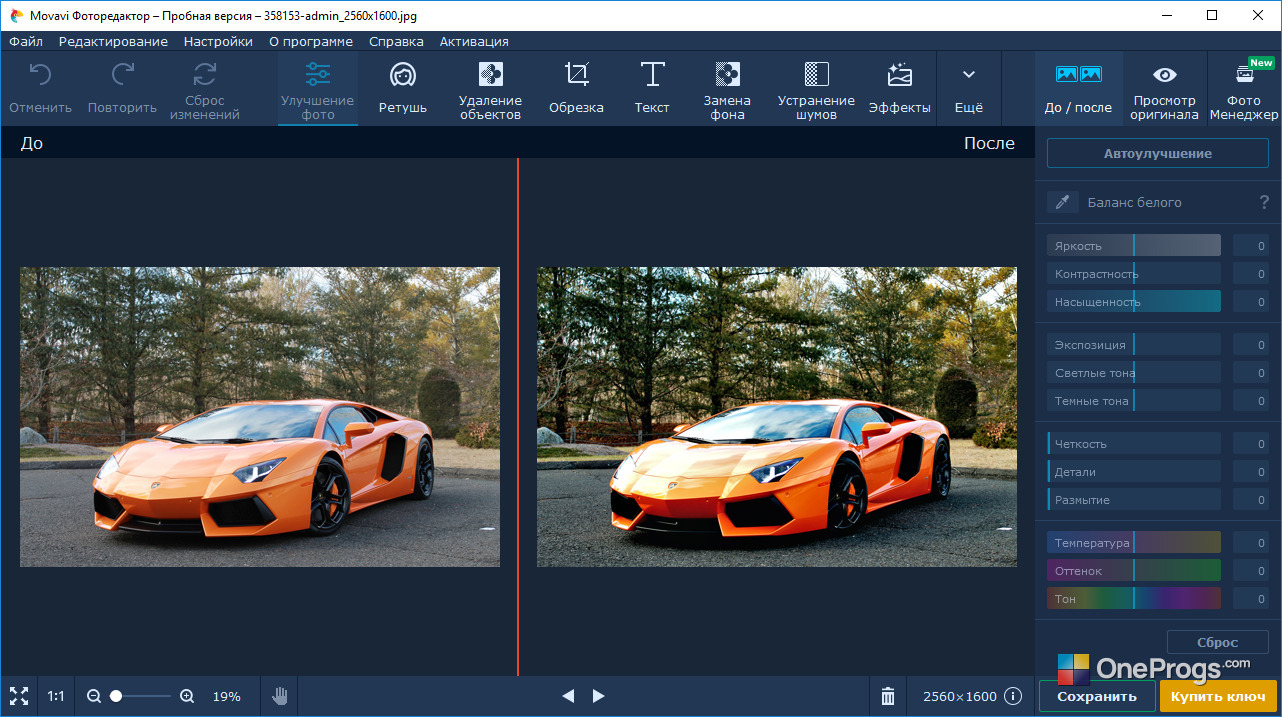Viewport: 1282px width, 717px height.
Task: Open the Настройки menu
Action: click(x=218, y=41)
